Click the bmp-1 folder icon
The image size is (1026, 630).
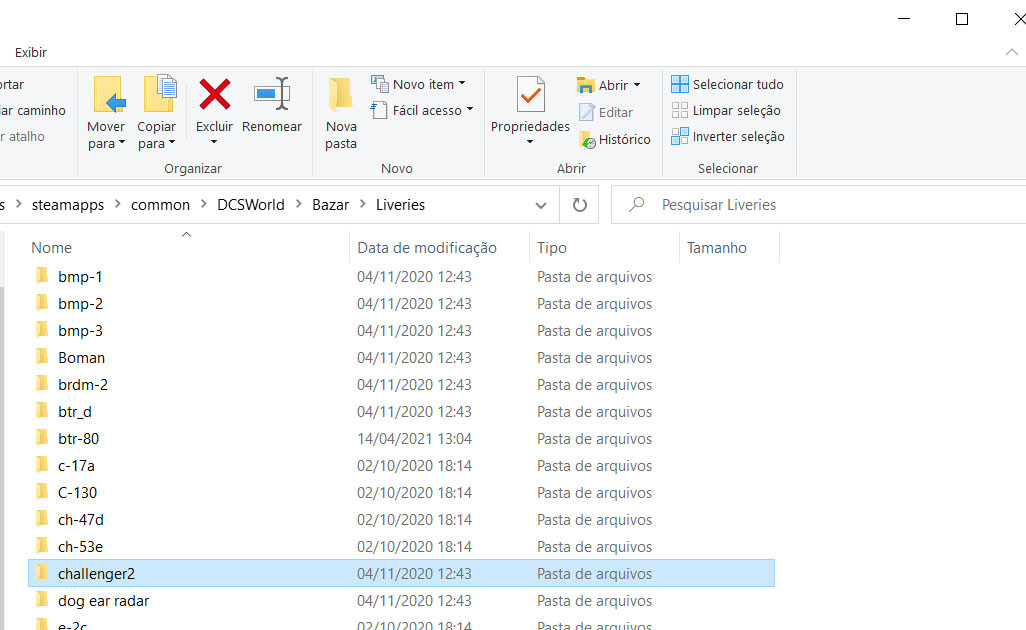43,275
